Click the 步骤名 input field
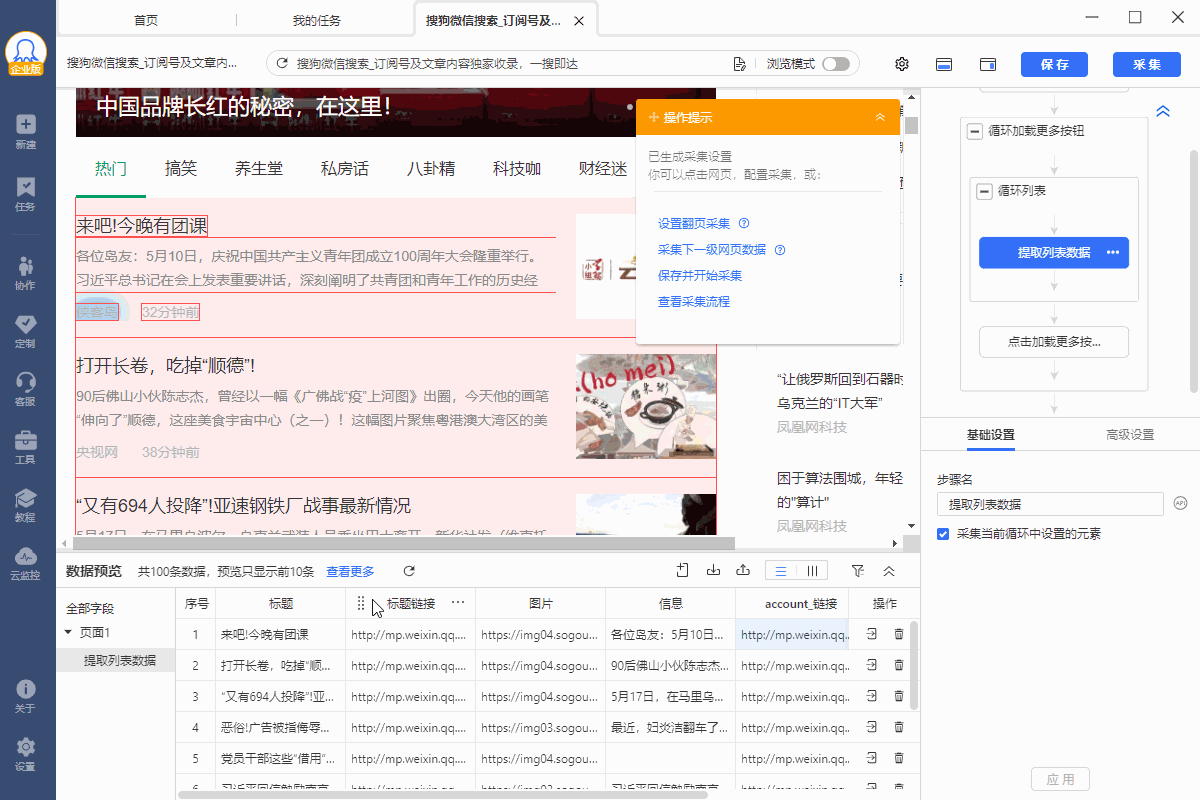 pyautogui.click(x=1050, y=504)
